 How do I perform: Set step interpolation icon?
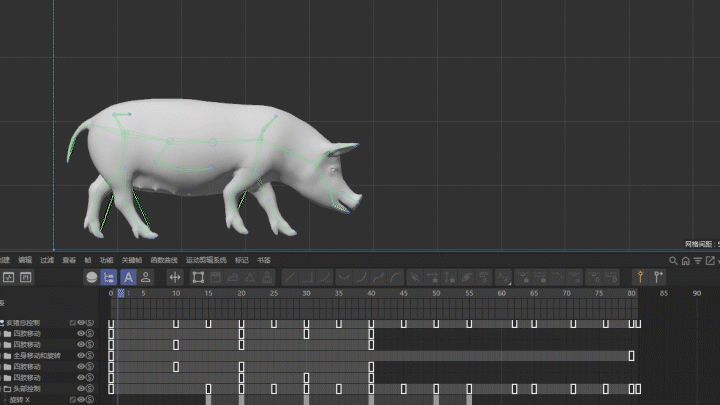[307, 277]
